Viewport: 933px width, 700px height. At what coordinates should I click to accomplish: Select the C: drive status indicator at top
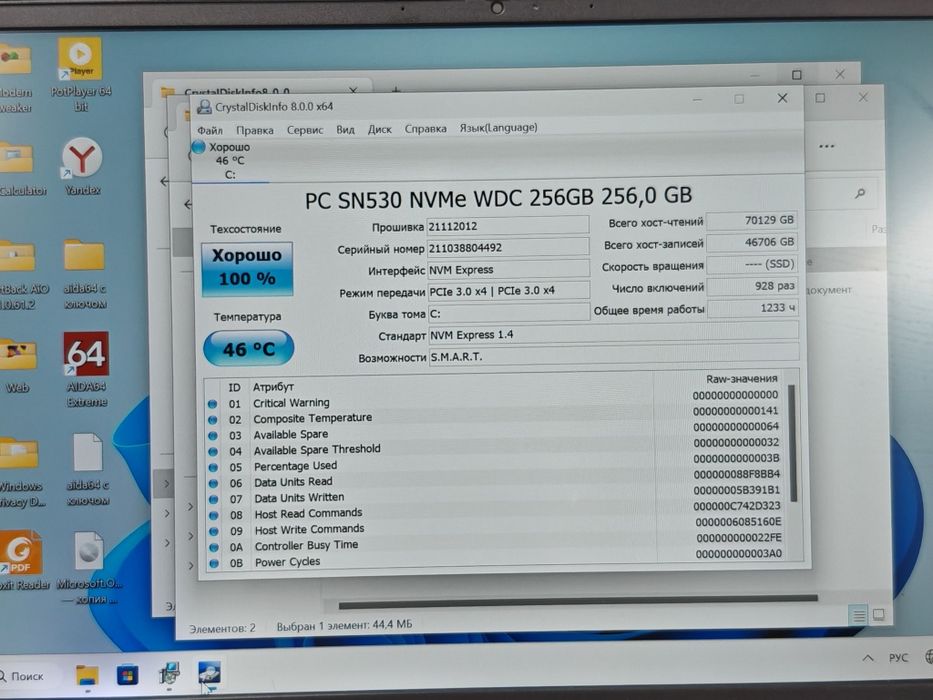pos(229,161)
